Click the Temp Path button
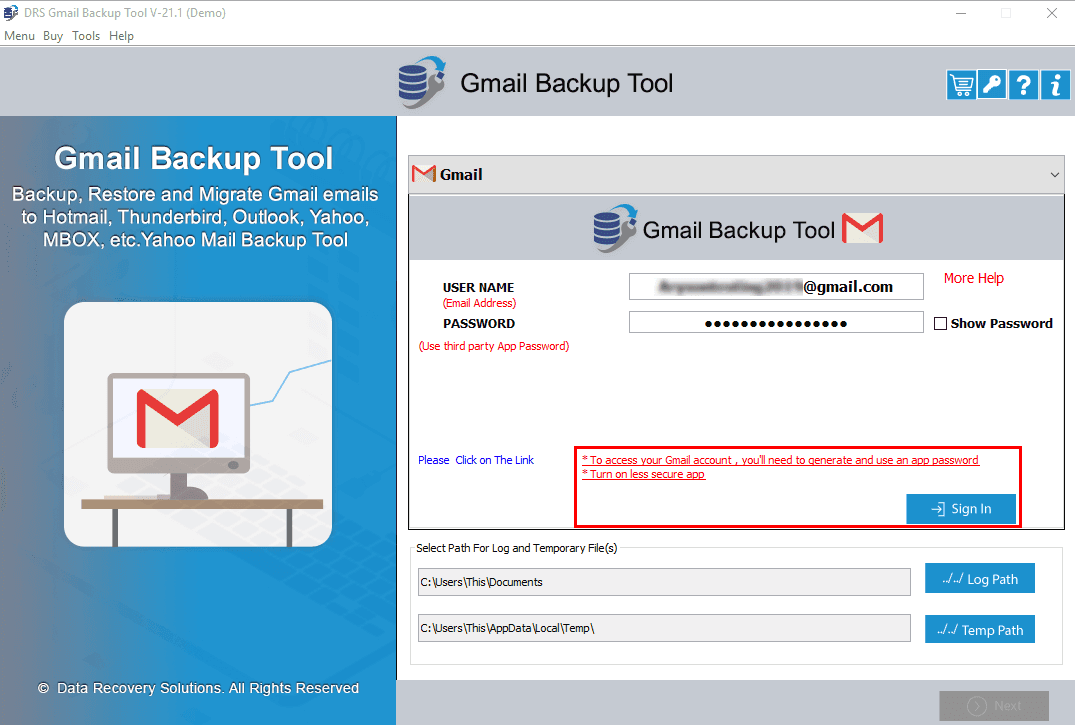The image size is (1075, 725). (x=979, y=629)
